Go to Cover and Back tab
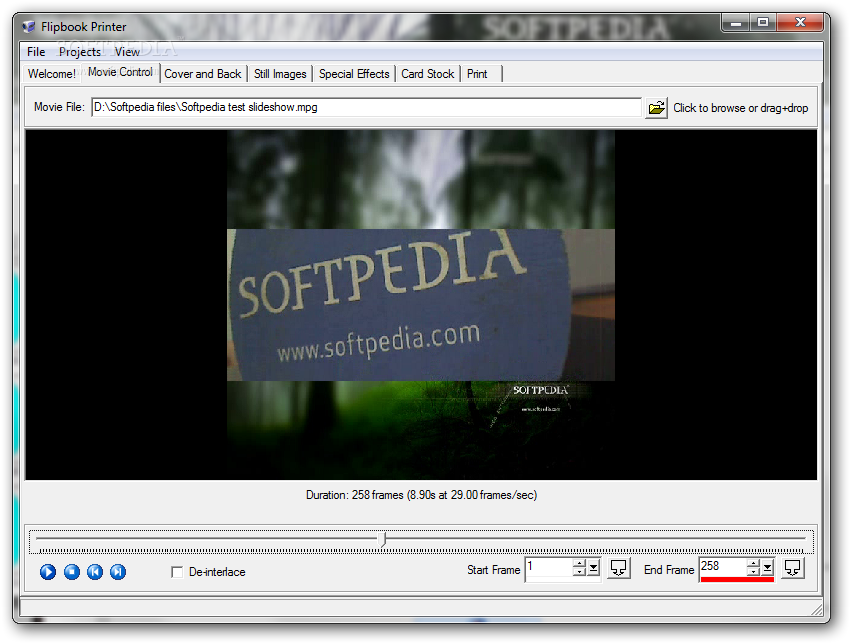This screenshot has height=644, width=851. tap(202, 74)
